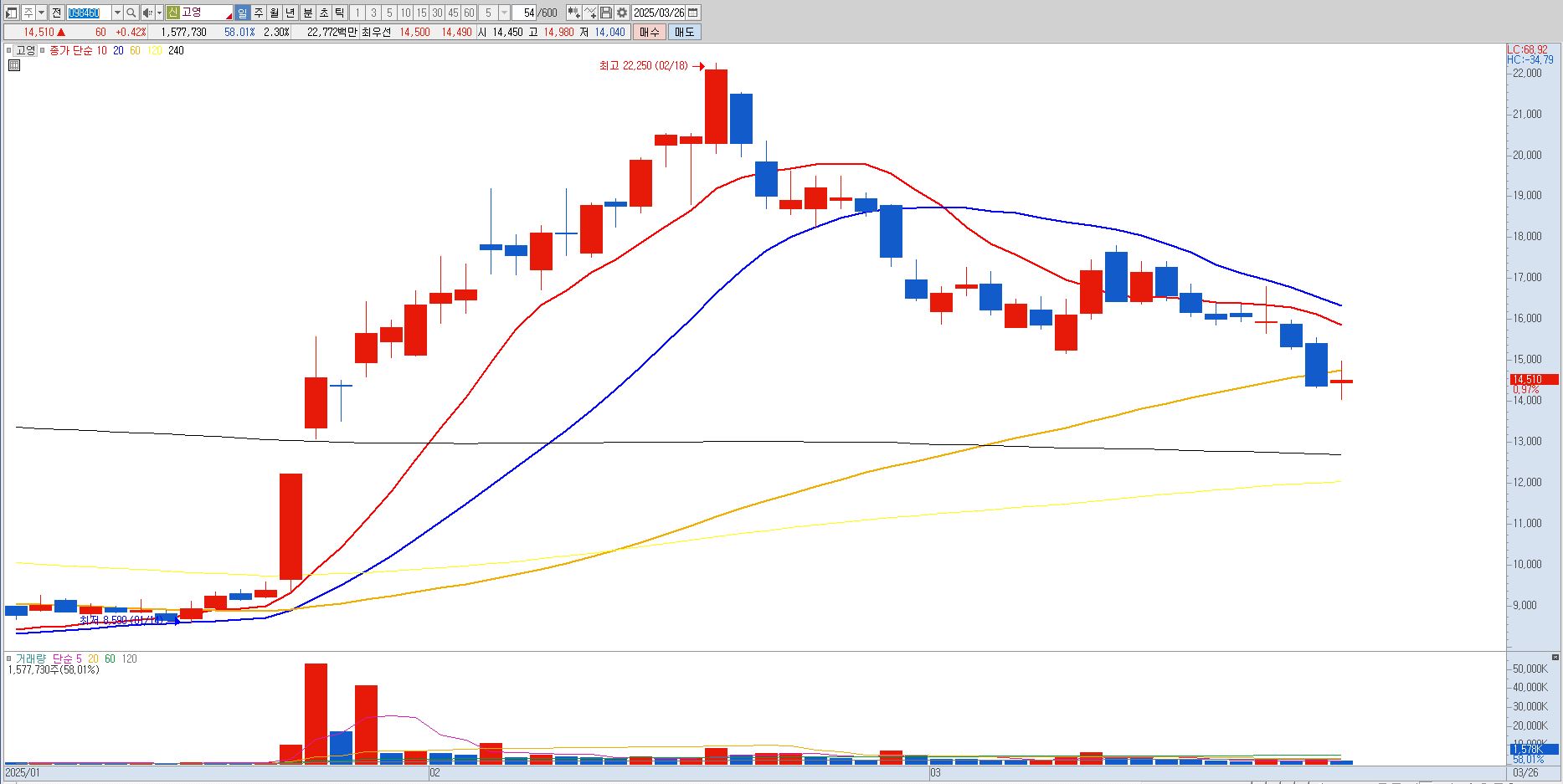This screenshot has height=784, width=1563.
Task: Click the small corner button of the volume pane
Action: (x=1555, y=658)
